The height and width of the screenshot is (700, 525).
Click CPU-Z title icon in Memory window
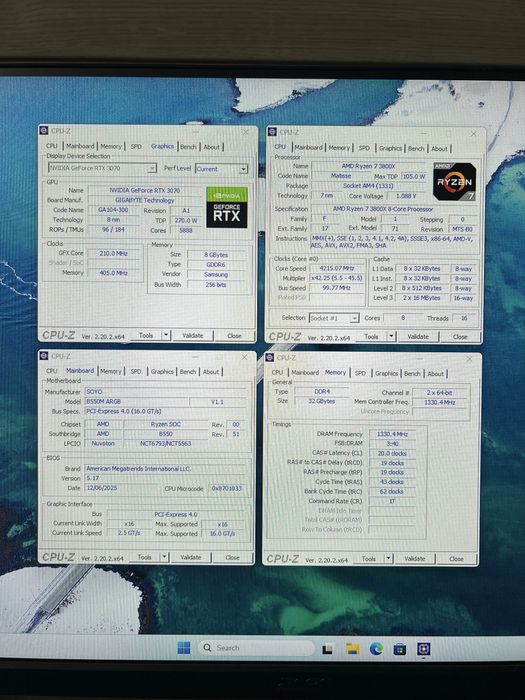(269, 357)
